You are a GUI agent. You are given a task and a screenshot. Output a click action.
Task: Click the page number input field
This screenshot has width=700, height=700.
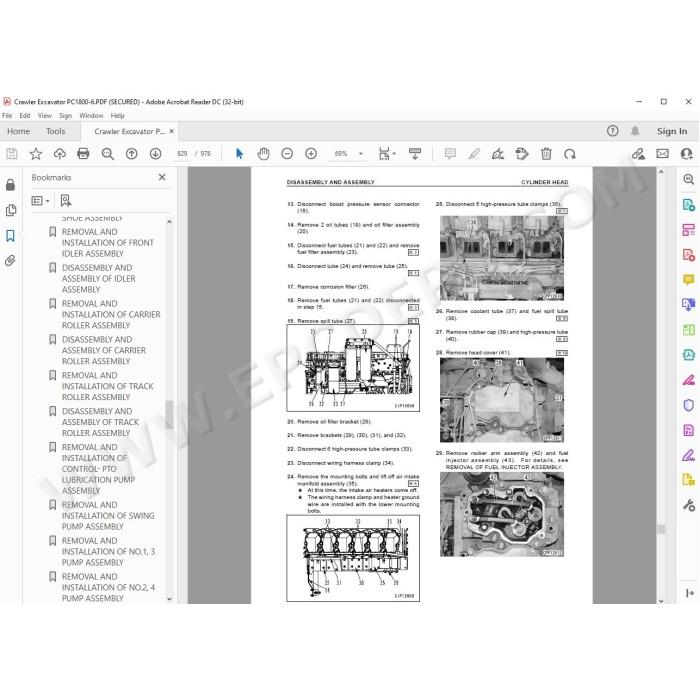coord(182,154)
